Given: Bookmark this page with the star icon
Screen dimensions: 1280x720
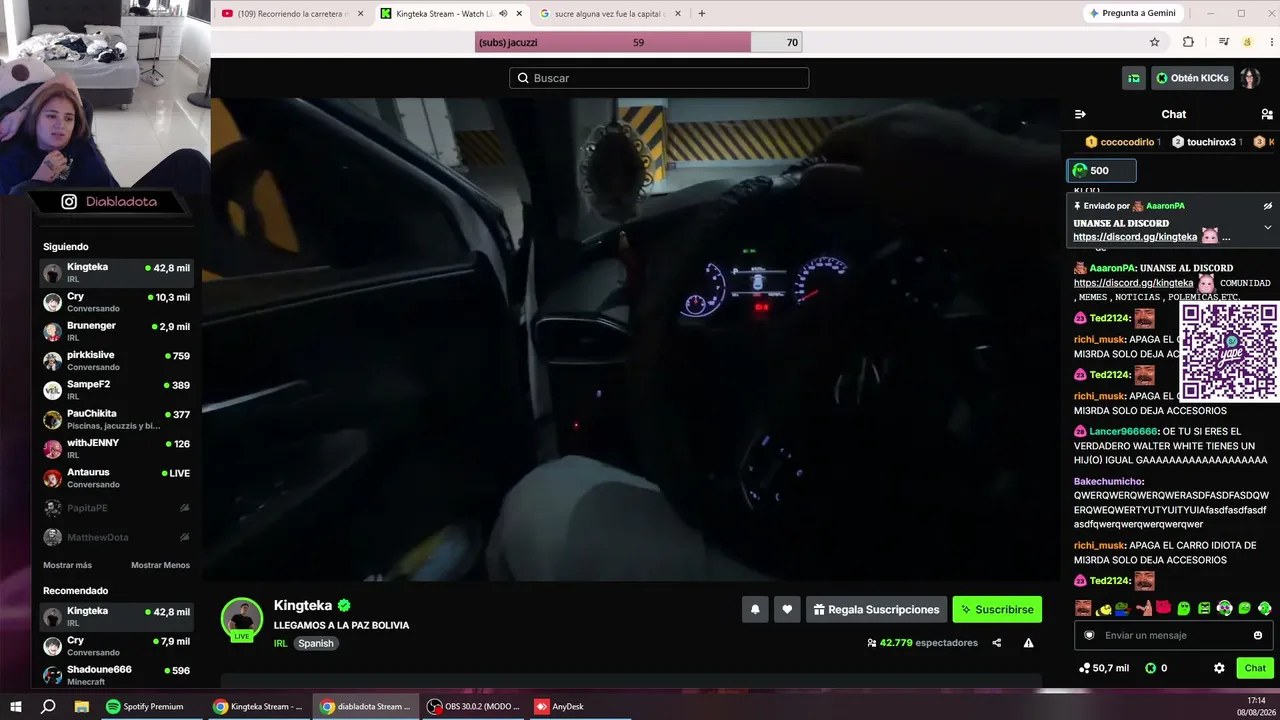Looking at the screenshot, I should pos(1154,42).
